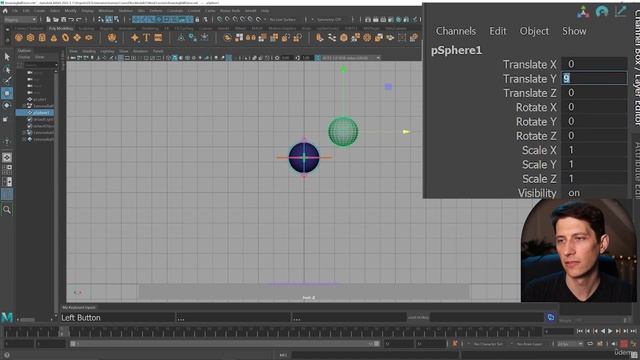This screenshot has width=640, height=360.
Task: Toggle the playback loop icon
Action: [x=590, y=344]
